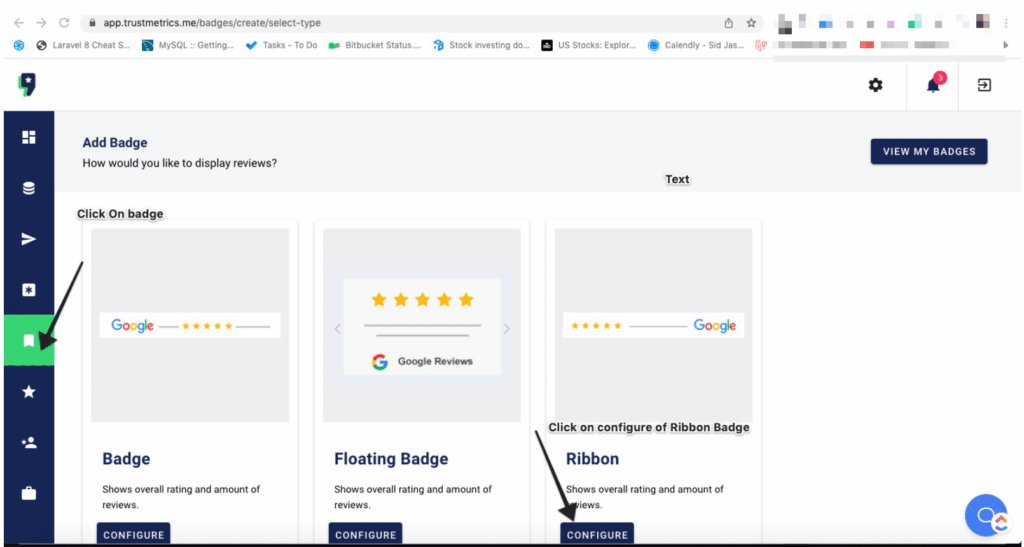Image resolution: width=1024 pixels, height=547 pixels.
Task: Click the address bar URL field
Action: click(x=421, y=23)
